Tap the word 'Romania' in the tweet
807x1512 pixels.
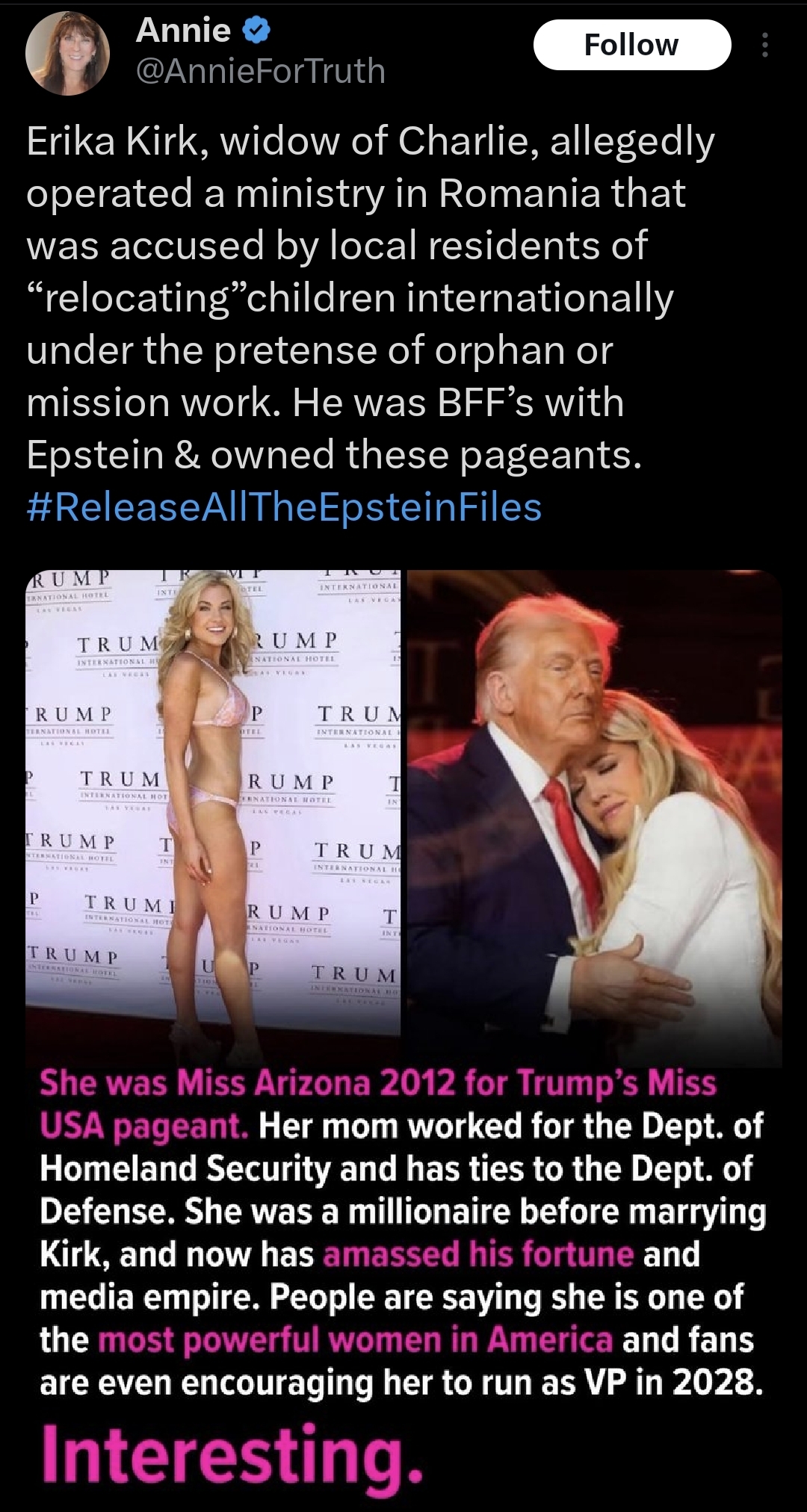[x=519, y=193]
